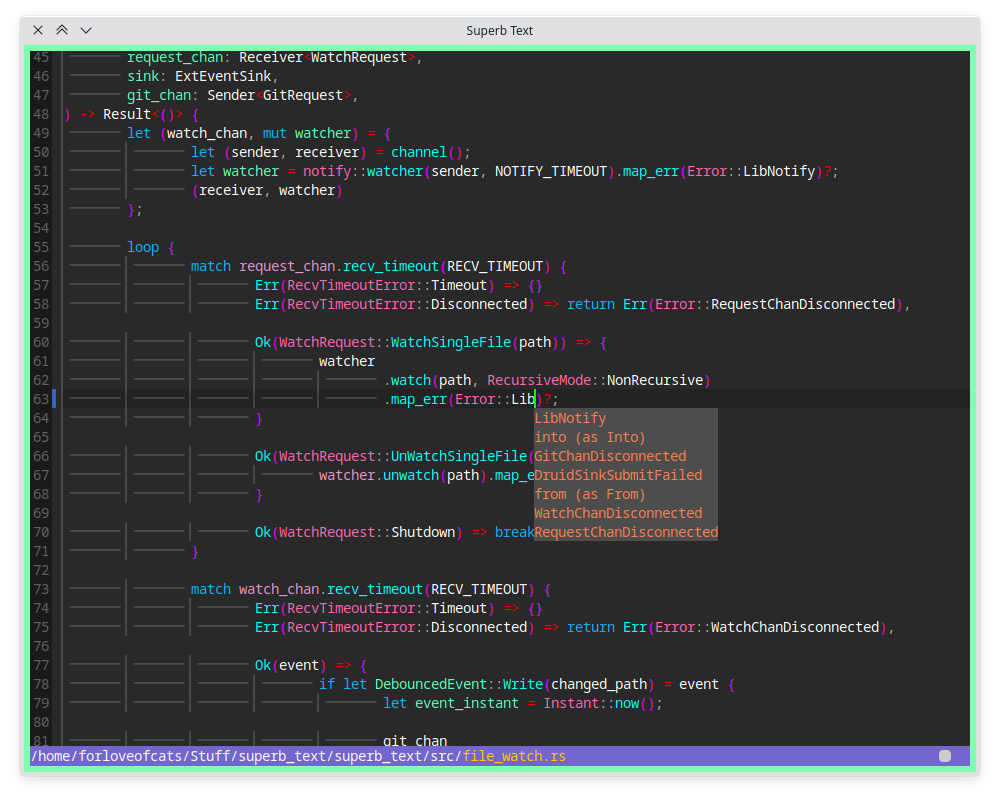This screenshot has width=1000, height=800.
Task: Click the 'watcher' identifier on line 61
Action: point(347,362)
